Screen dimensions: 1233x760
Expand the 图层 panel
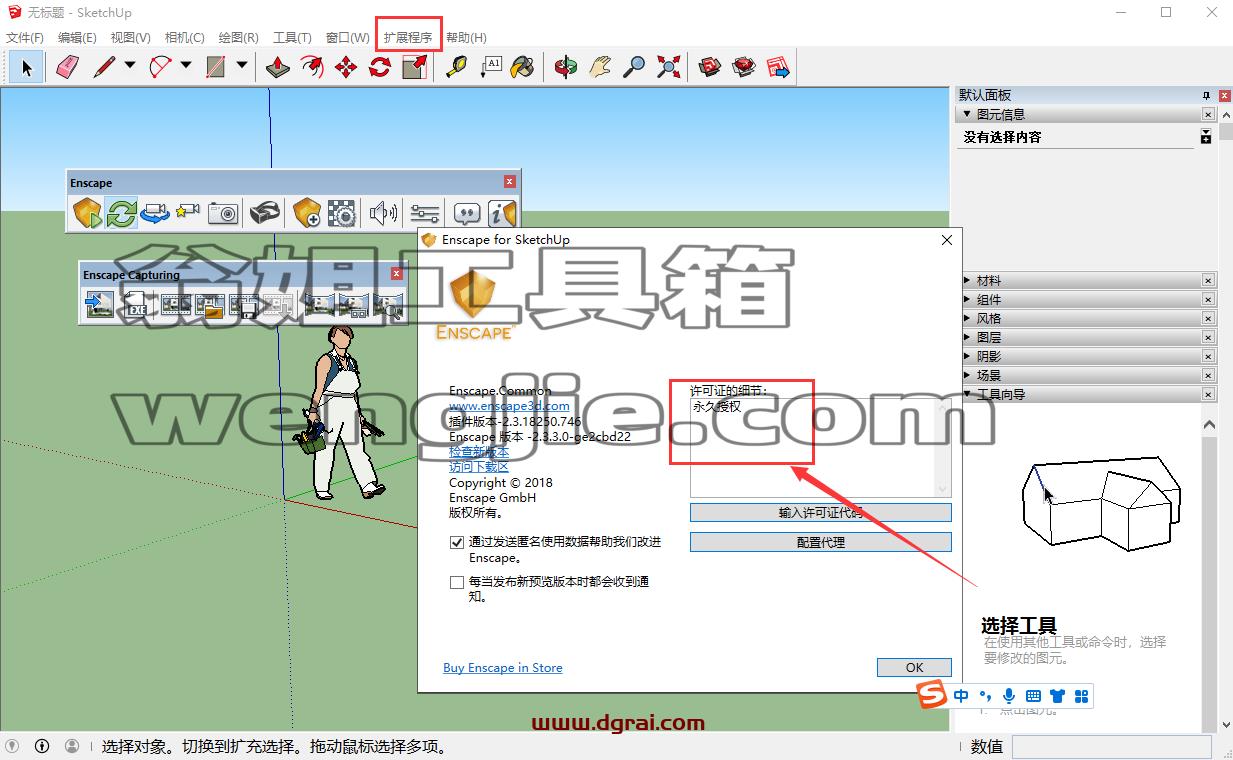[x=967, y=338]
